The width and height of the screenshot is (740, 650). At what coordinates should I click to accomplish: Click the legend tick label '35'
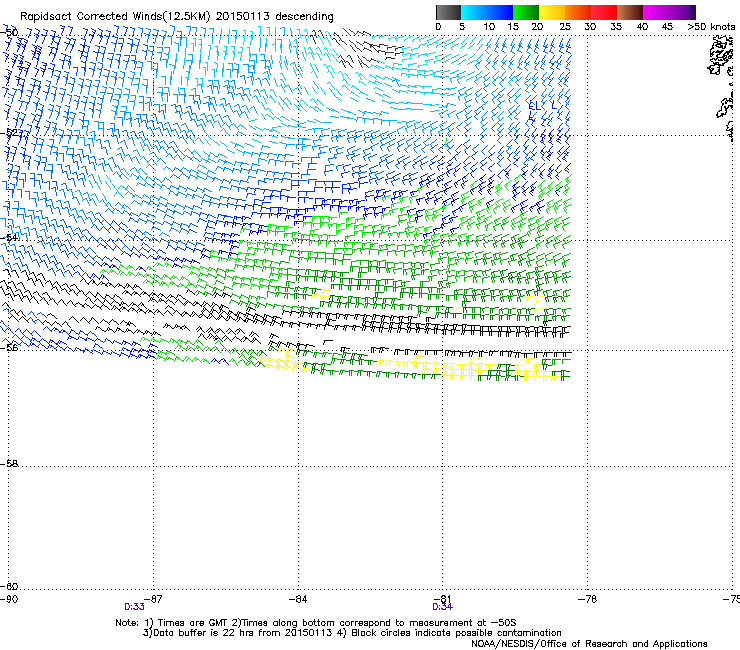point(616,27)
